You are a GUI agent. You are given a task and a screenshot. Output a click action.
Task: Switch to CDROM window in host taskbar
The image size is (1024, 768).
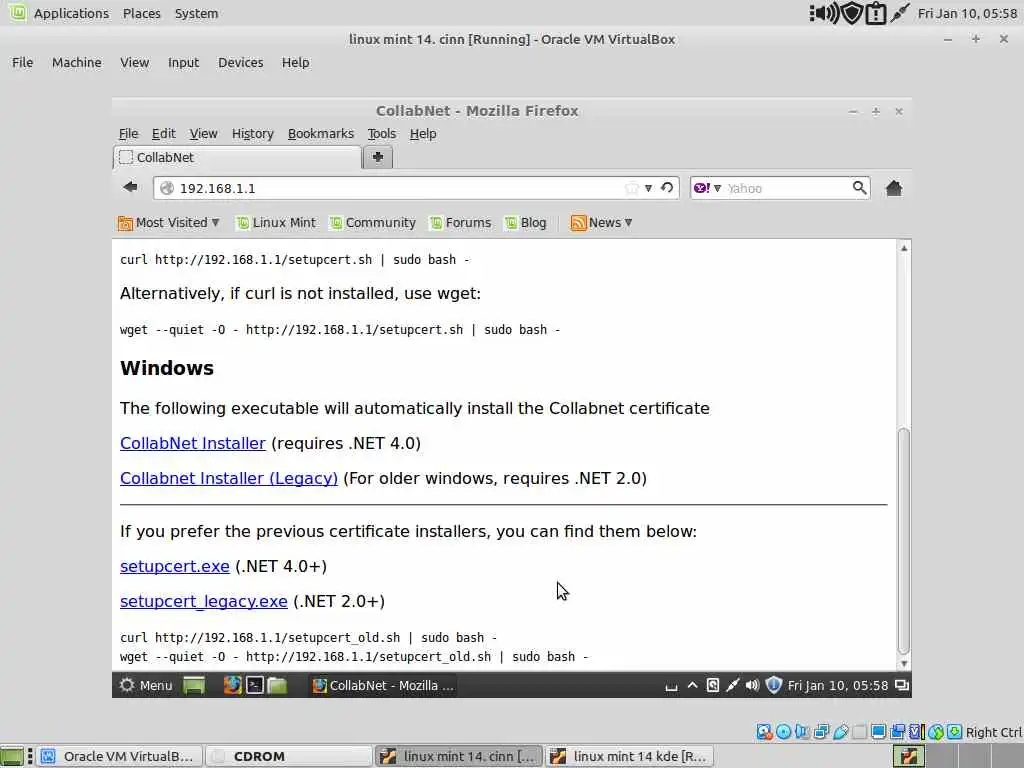288,756
